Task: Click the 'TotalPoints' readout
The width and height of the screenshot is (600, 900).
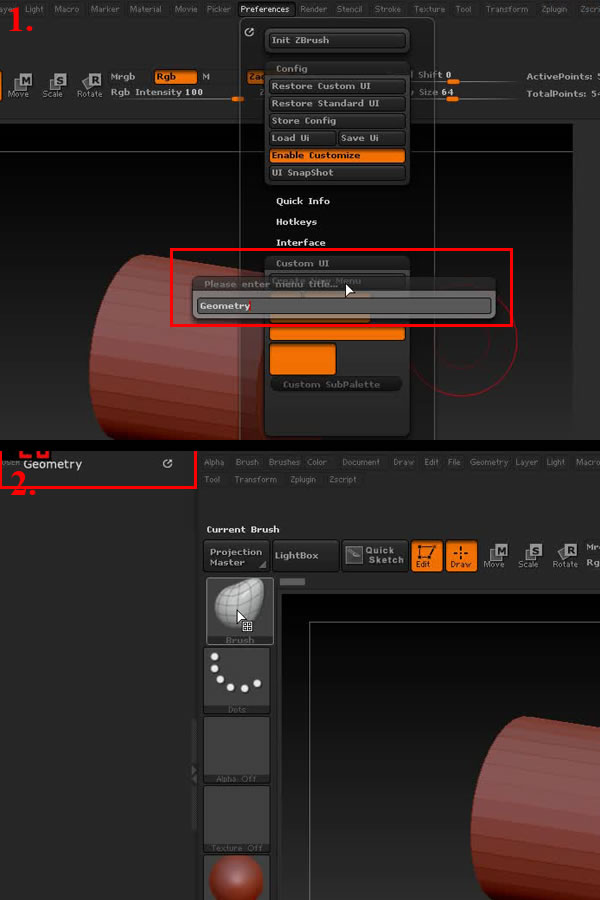Action: (563, 94)
